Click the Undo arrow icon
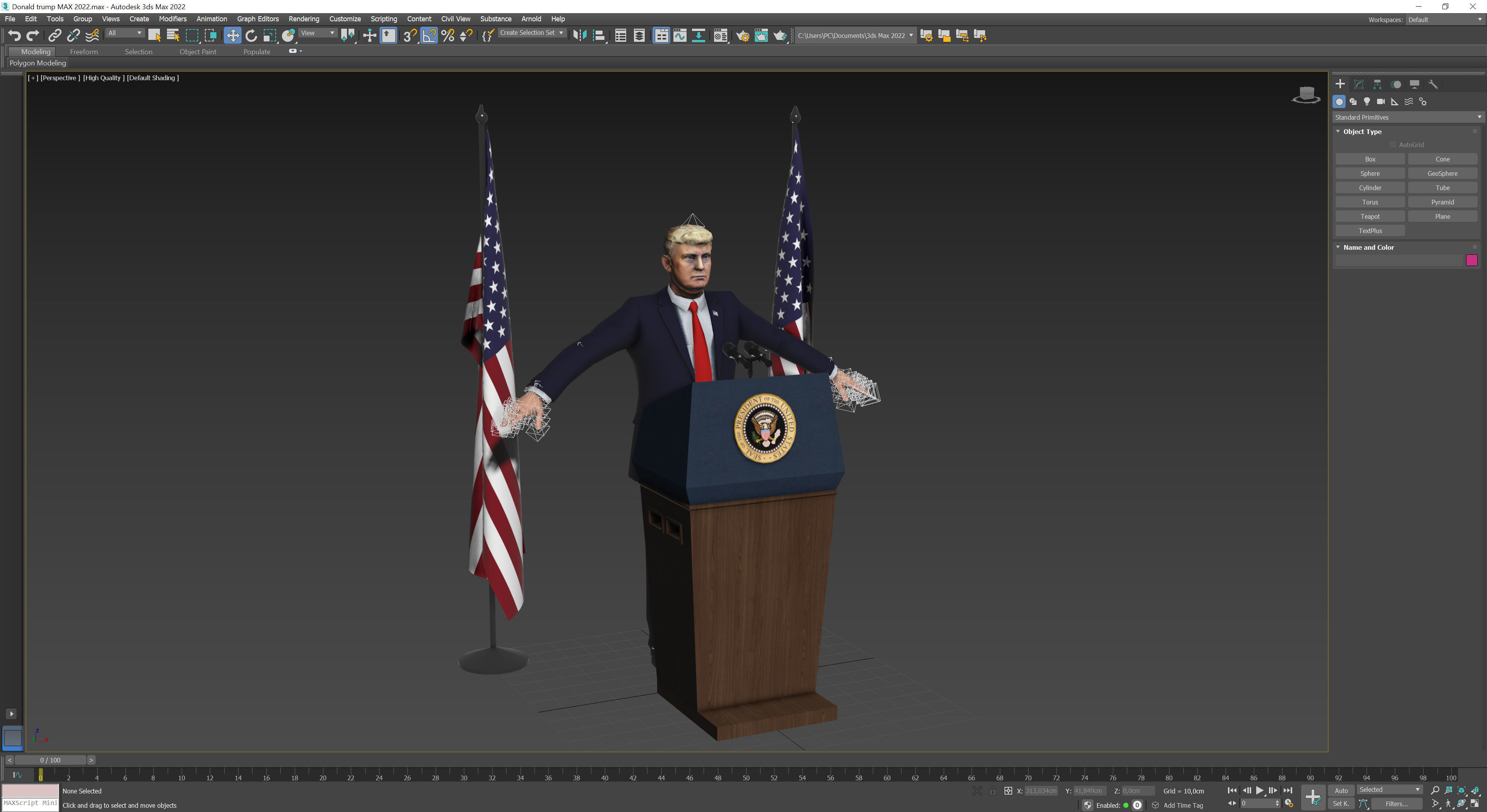Image resolution: width=1487 pixels, height=812 pixels. pyautogui.click(x=14, y=36)
